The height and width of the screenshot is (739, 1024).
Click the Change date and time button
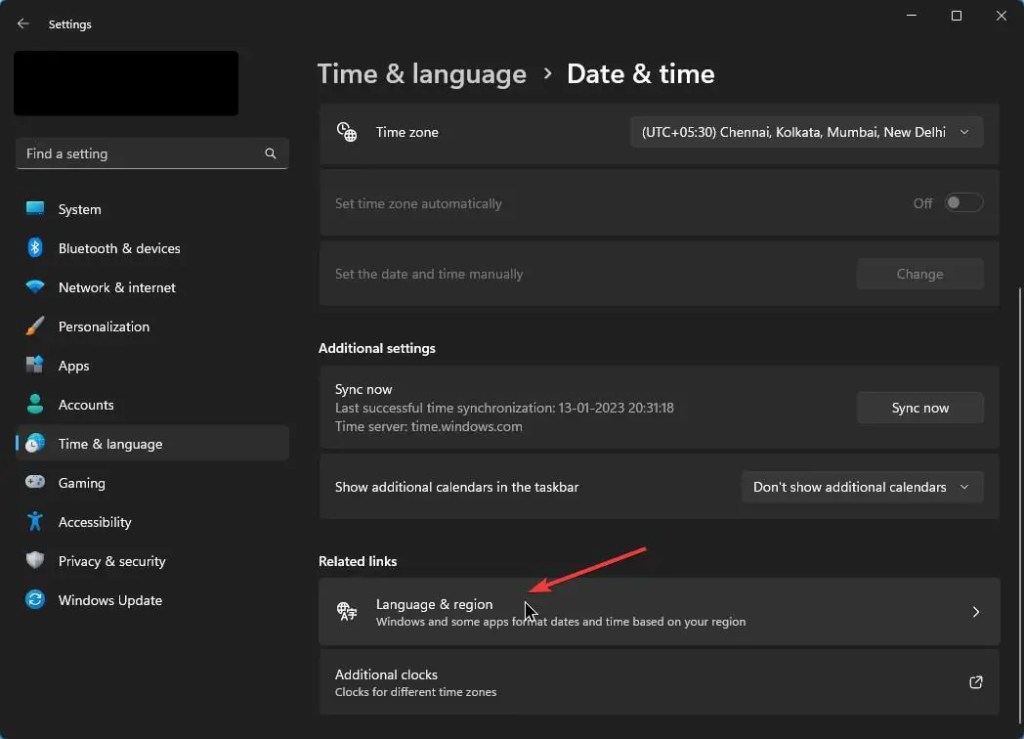[x=920, y=274]
